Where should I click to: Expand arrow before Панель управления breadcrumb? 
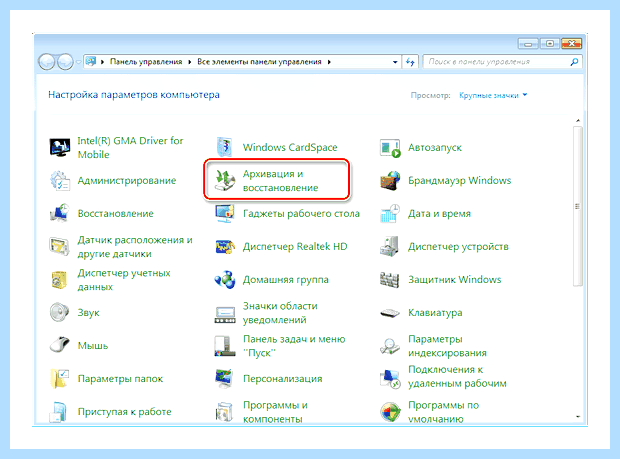point(102,62)
